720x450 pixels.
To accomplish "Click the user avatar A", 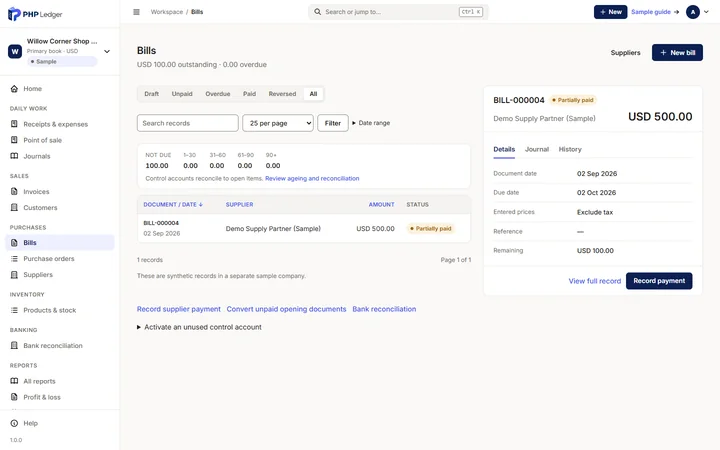I will (692, 12).
